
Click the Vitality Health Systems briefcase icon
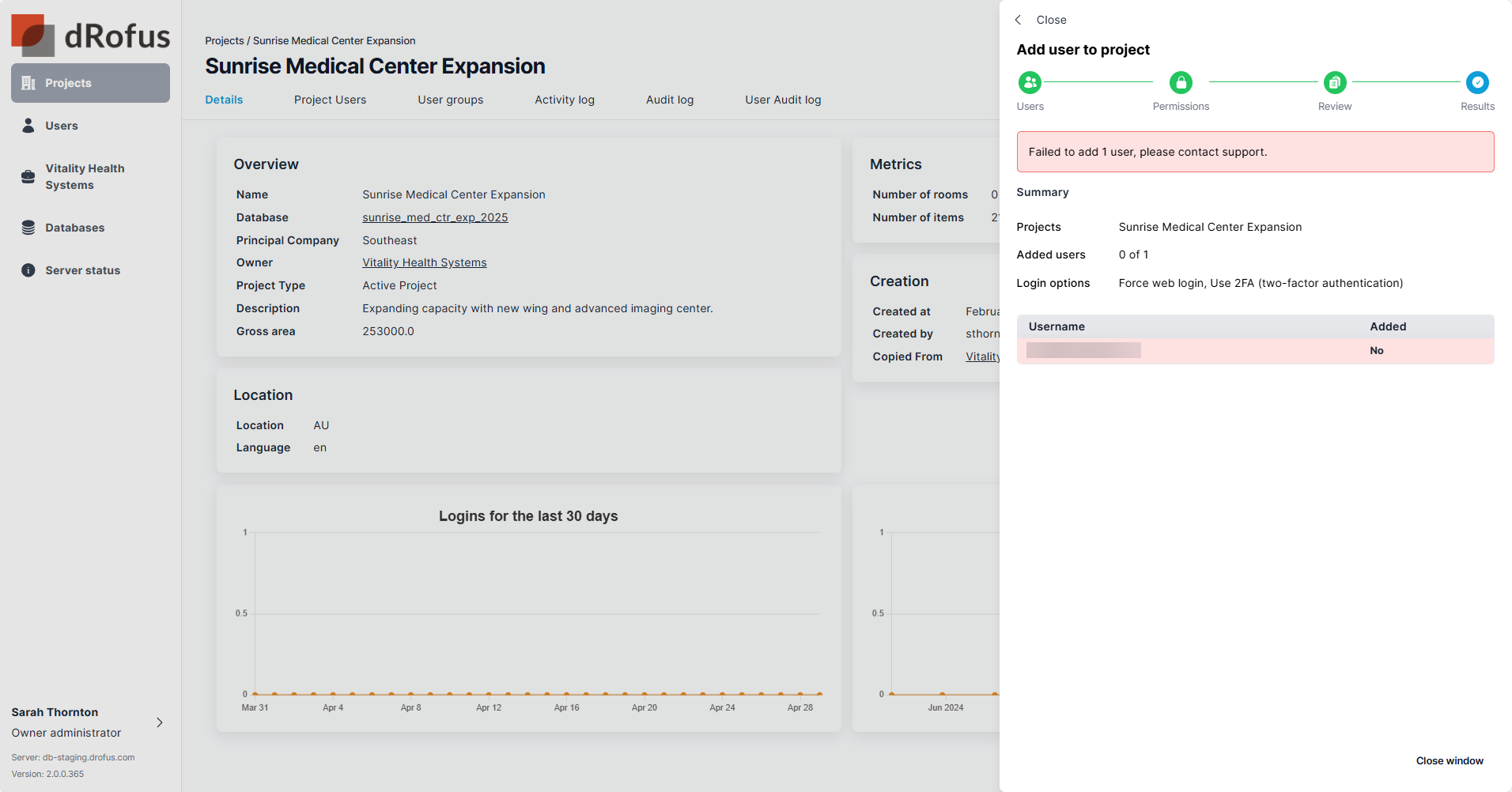[28, 176]
